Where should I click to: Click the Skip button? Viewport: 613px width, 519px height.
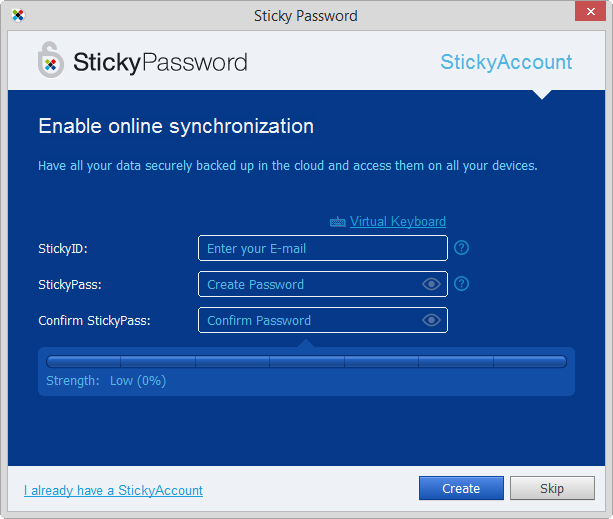point(552,488)
